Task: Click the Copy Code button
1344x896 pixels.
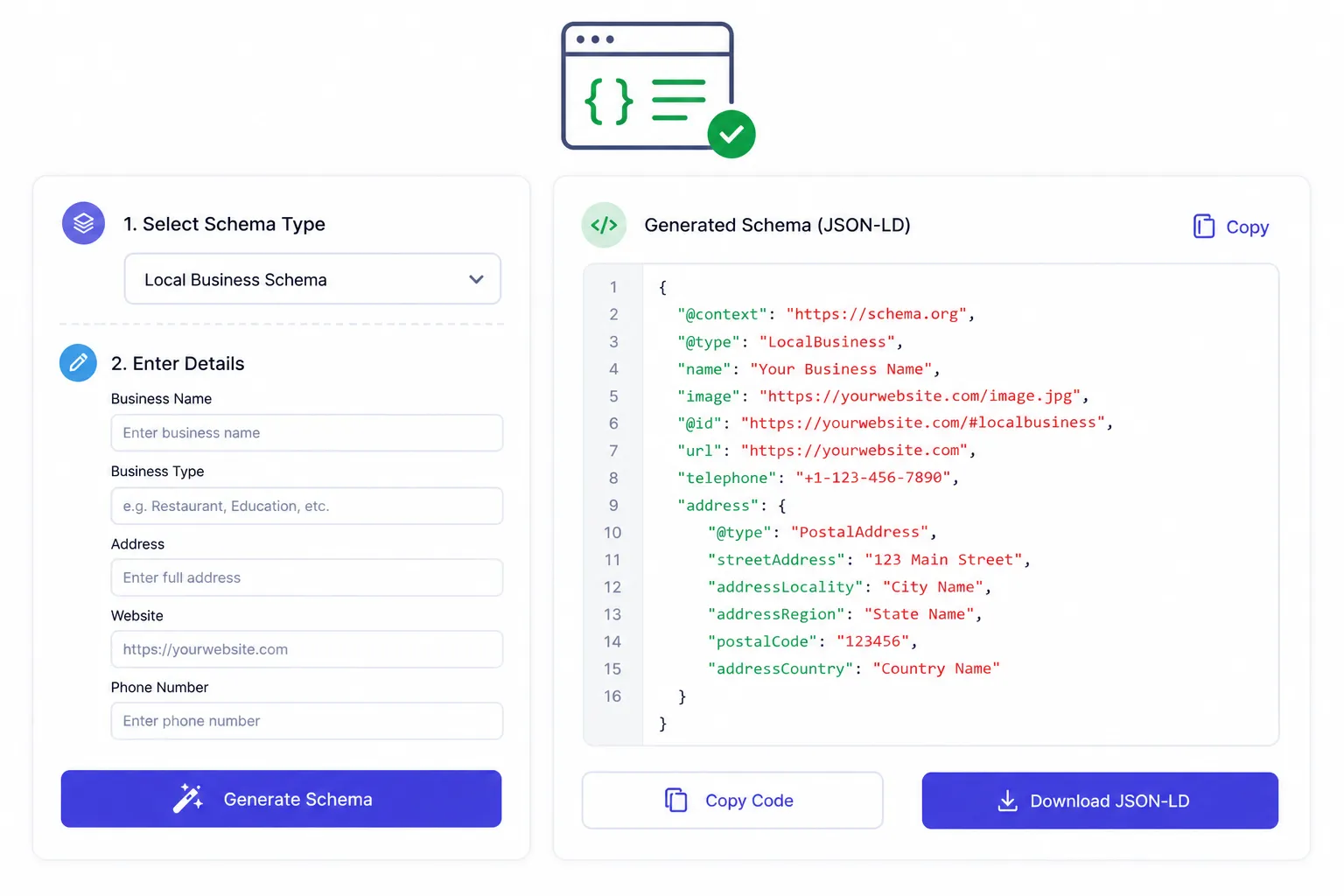Action: point(732,800)
